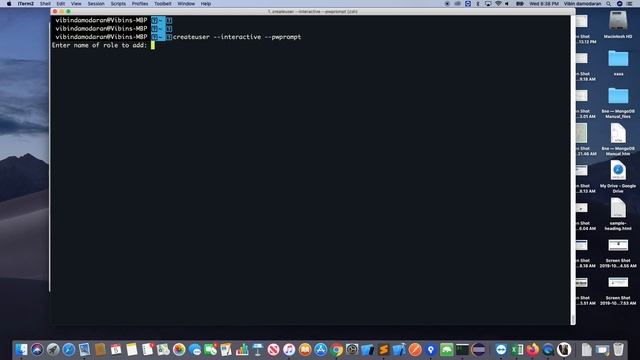Select the 'eses' folder on desktop
Viewport: 640px width, 360px height.
618,63
